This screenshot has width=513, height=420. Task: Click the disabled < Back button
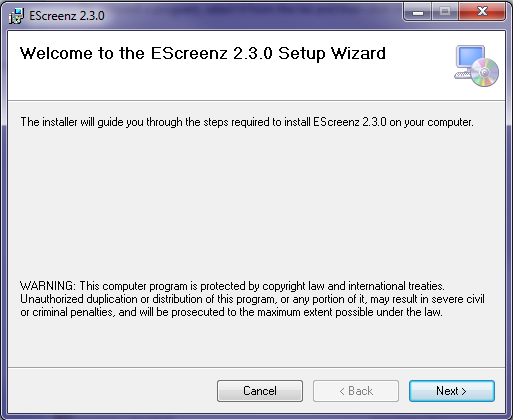point(356,391)
